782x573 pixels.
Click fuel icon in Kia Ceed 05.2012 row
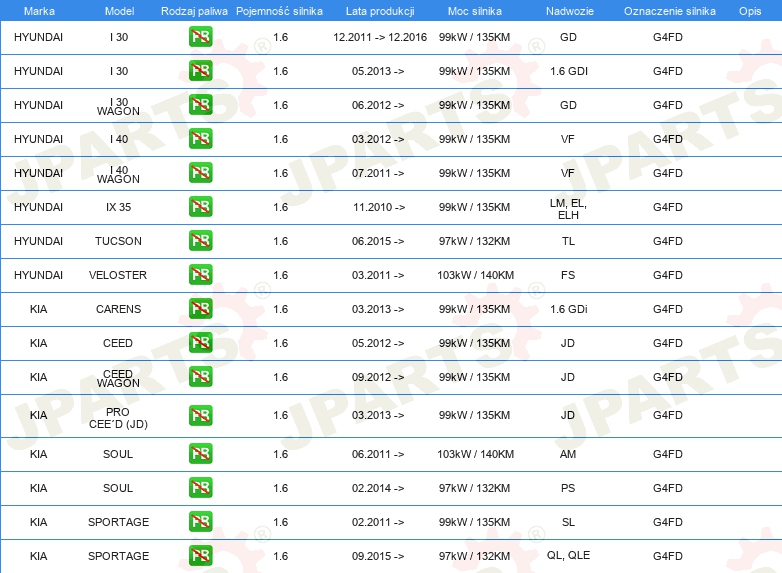tap(200, 342)
